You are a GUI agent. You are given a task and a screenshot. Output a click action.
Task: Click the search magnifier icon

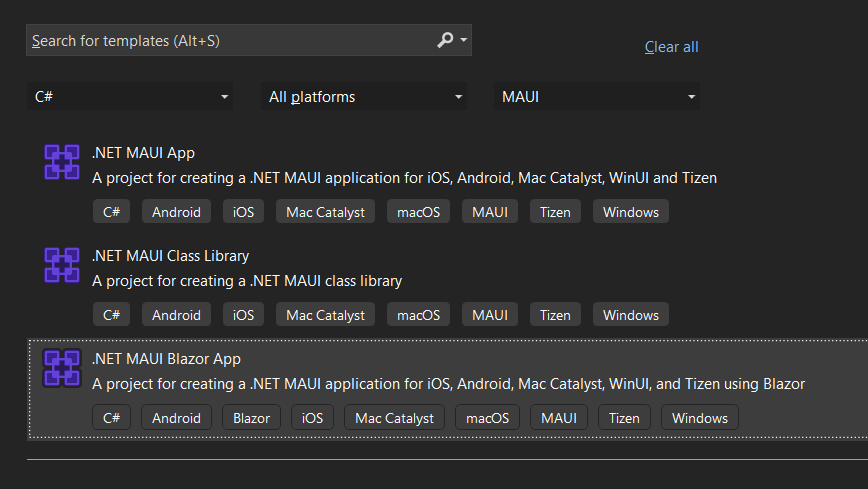445,40
